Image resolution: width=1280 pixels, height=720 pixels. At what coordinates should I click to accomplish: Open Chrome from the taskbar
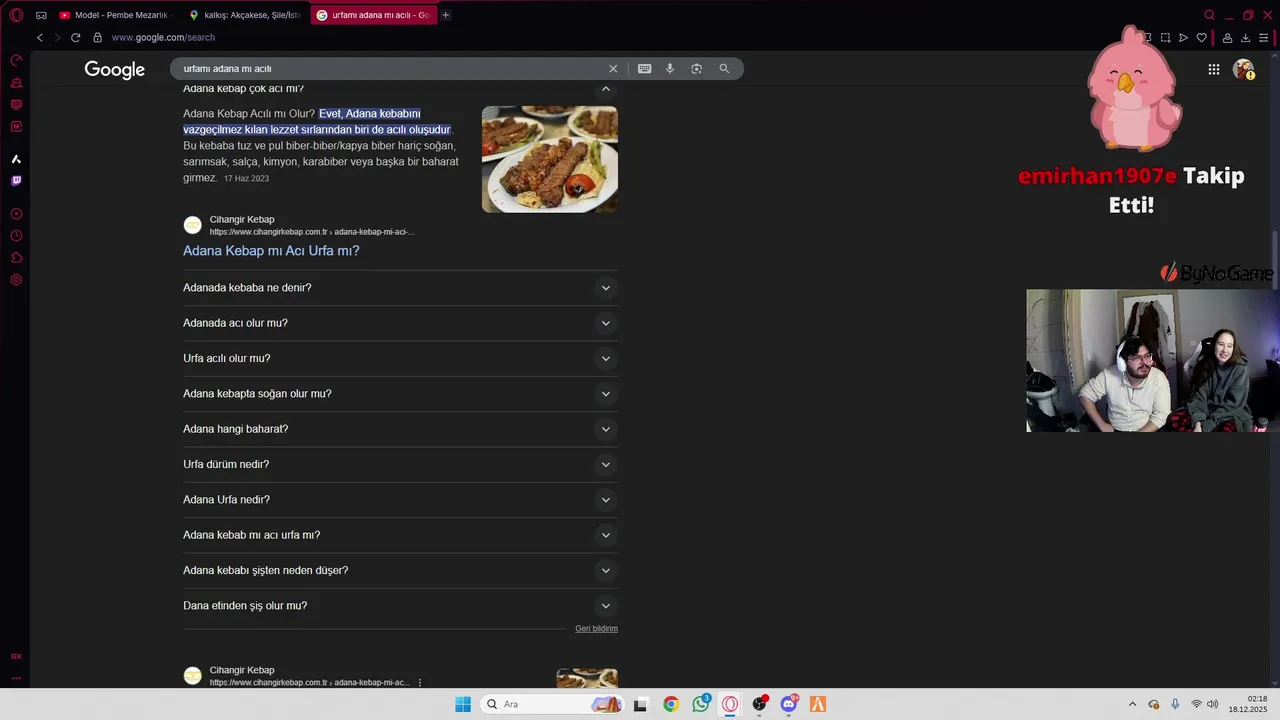coord(671,704)
